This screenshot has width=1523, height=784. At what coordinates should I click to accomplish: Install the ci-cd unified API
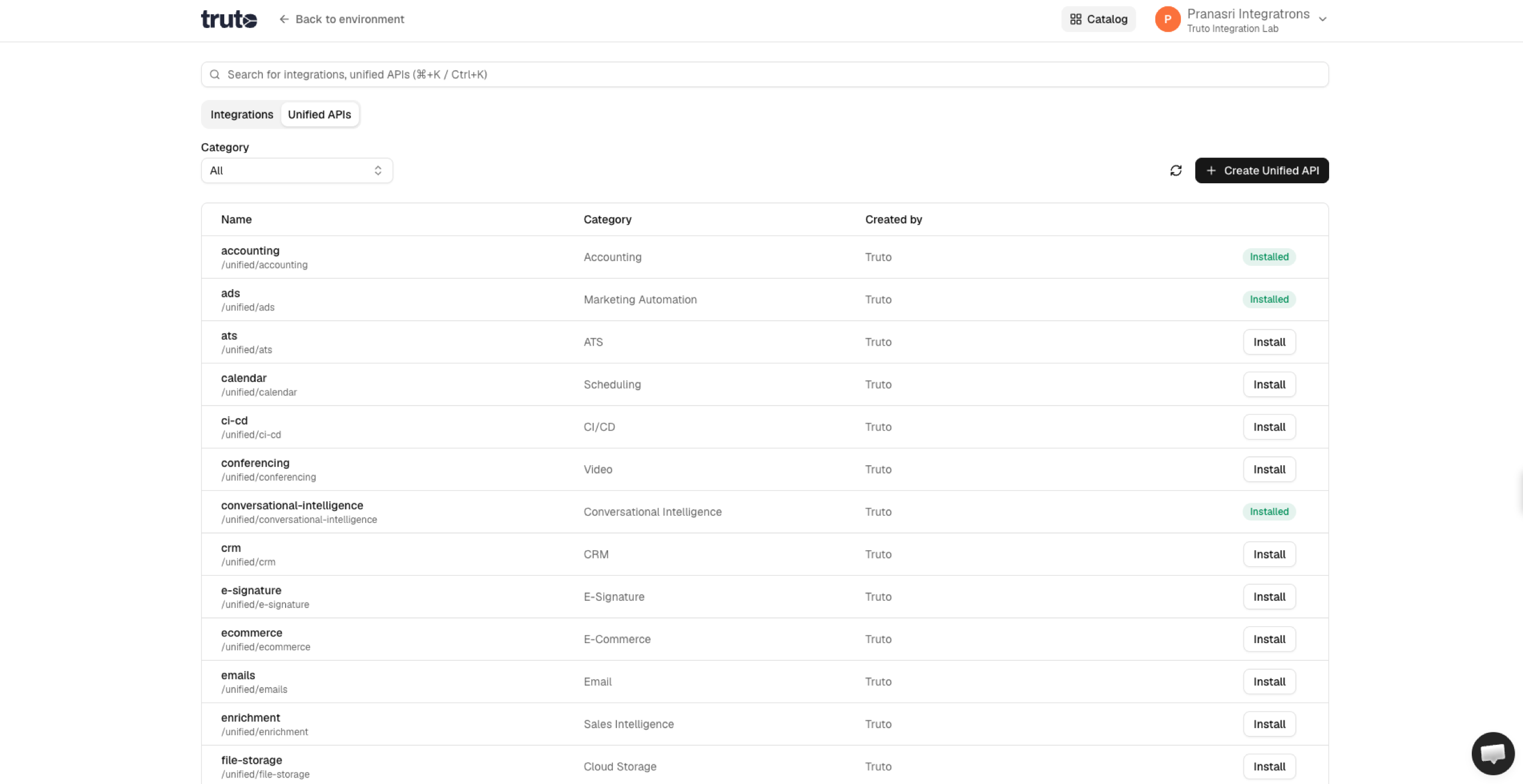(1269, 427)
